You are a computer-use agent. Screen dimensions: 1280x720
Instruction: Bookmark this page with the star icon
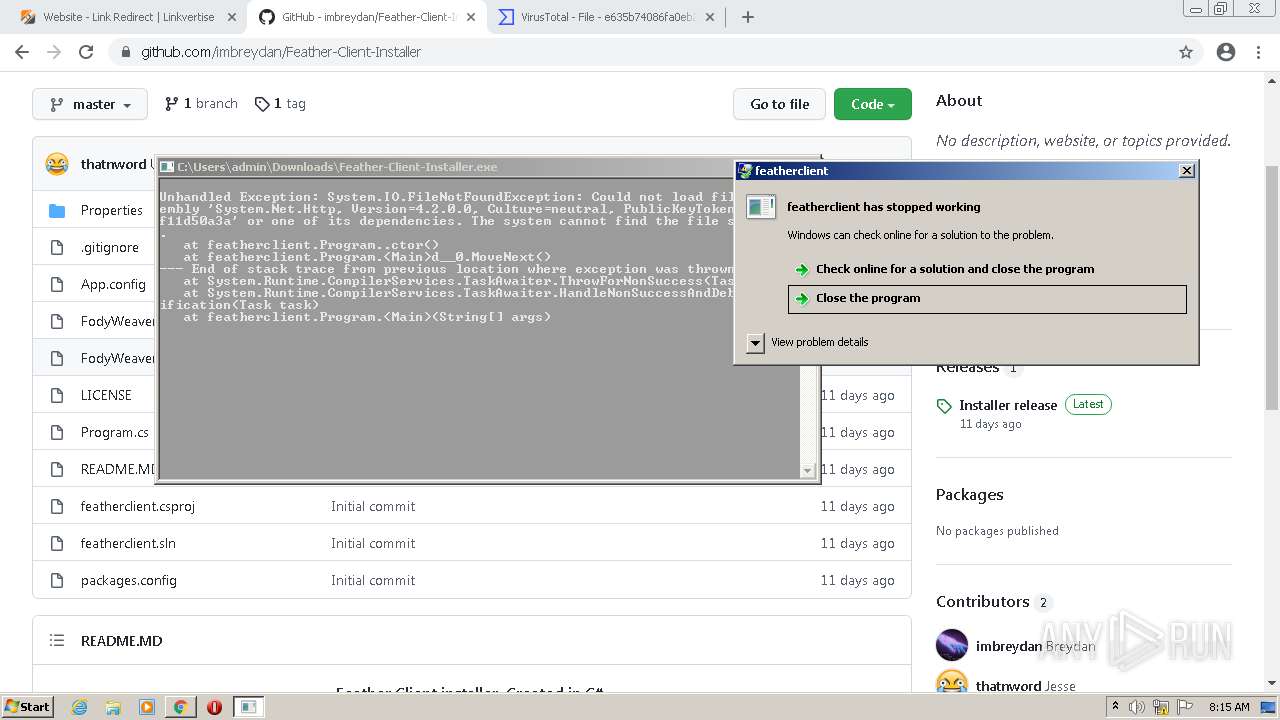1186,52
